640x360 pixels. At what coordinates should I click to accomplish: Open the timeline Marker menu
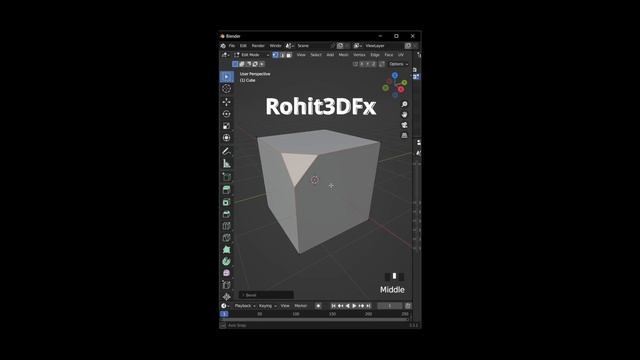(x=301, y=306)
